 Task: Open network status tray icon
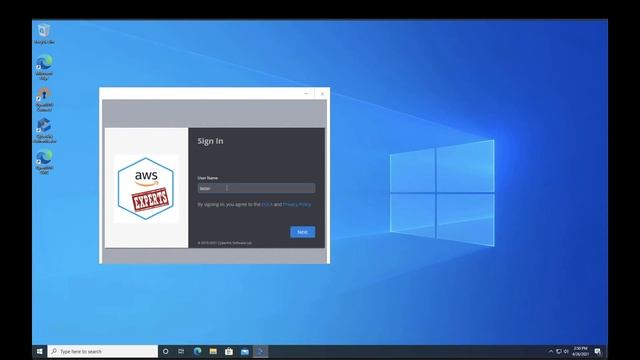click(559, 351)
